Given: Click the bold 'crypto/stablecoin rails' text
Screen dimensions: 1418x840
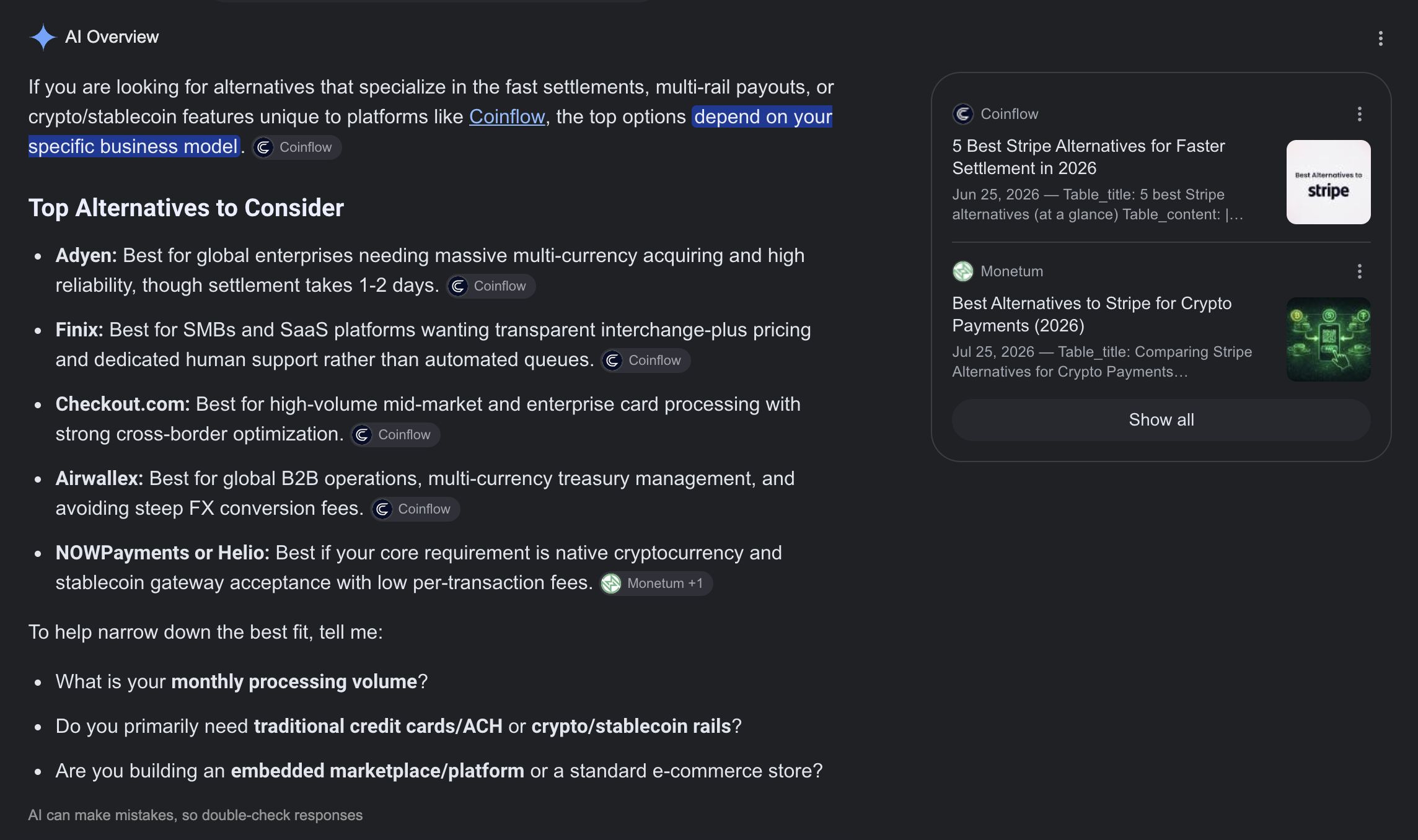Looking at the screenshot, I should pyautogui.click(x=631, y=726).
